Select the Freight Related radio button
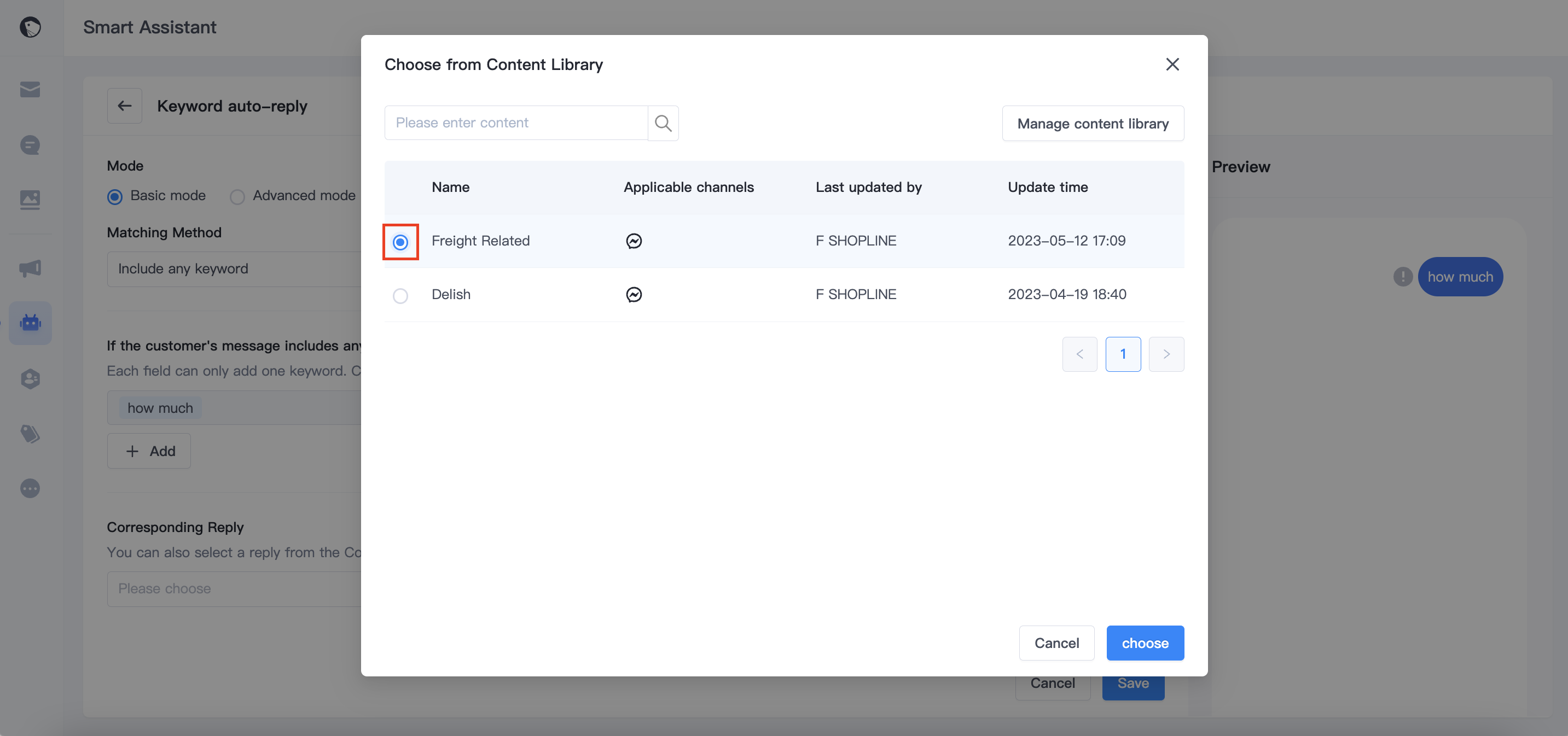Viewport: 1568px width, 736px height. click(400, 242)
